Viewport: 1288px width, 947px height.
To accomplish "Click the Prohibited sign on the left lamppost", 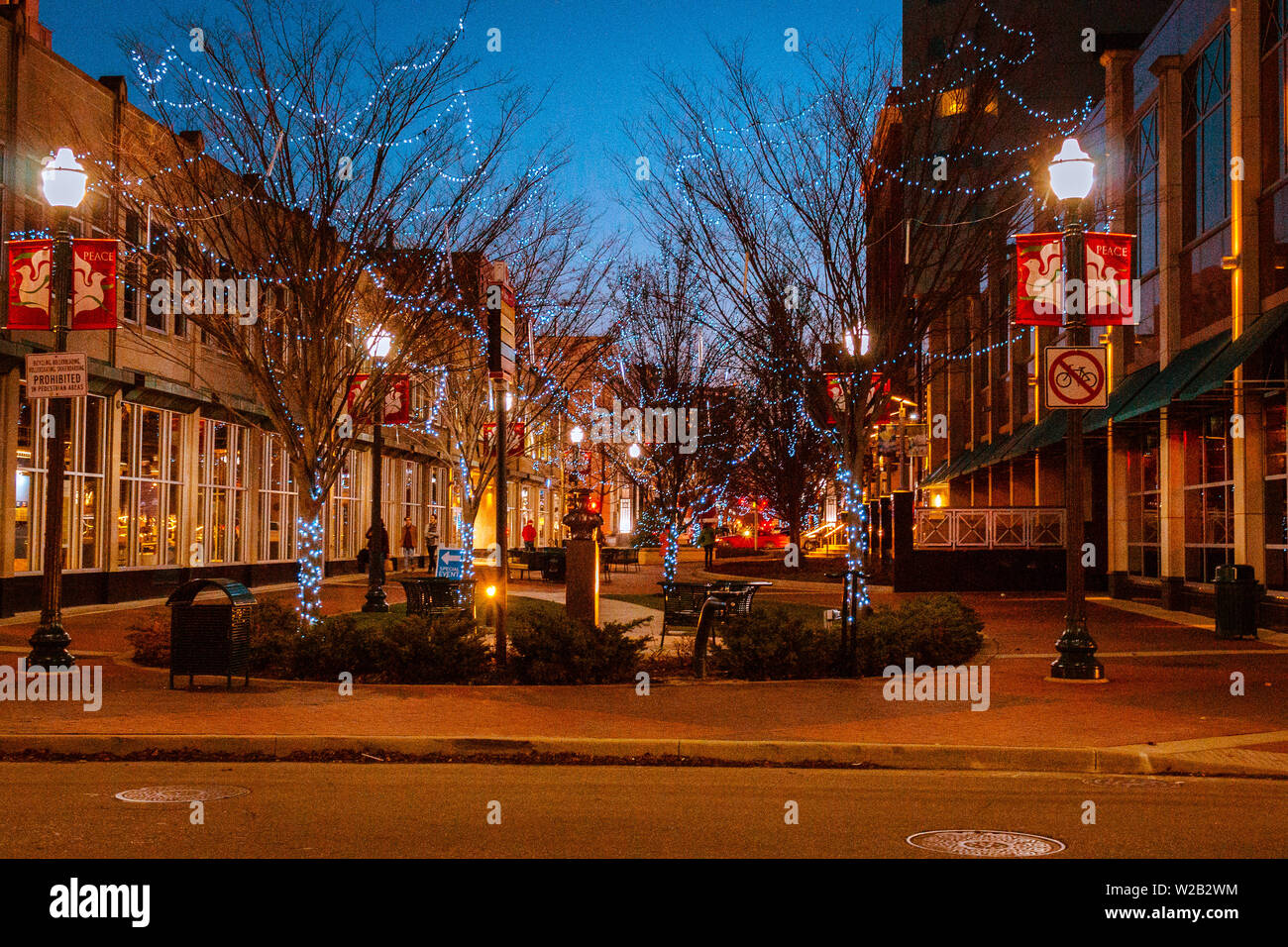I will 55,375.
